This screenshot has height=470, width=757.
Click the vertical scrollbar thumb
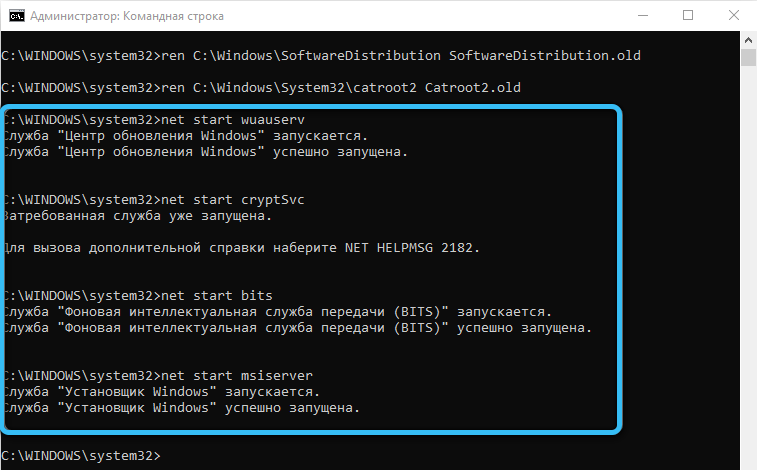point(748,57)
